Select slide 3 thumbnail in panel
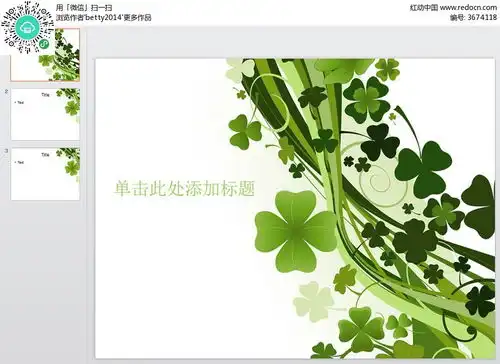This screenshot has width=500, height=364. pyautogui.click(x=45, y=174)
